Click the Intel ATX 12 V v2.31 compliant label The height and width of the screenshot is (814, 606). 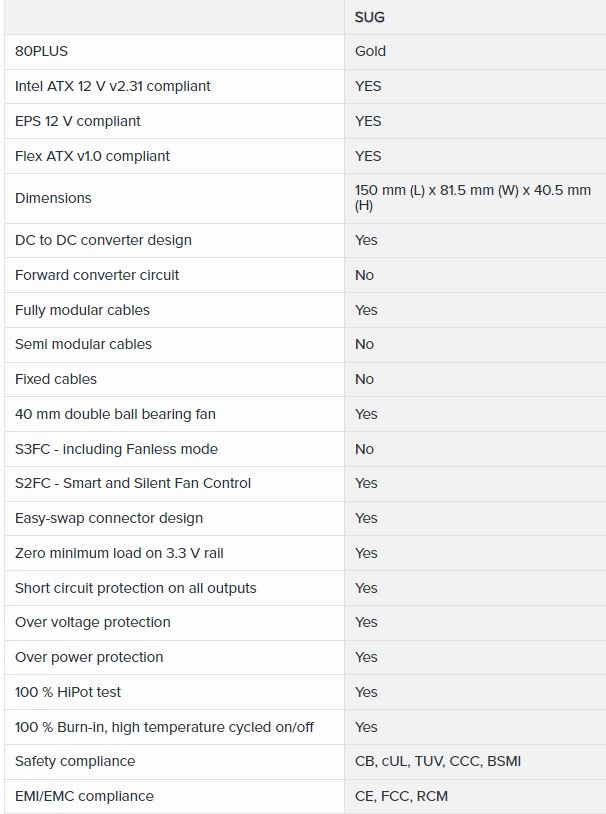tap(112, 86)
